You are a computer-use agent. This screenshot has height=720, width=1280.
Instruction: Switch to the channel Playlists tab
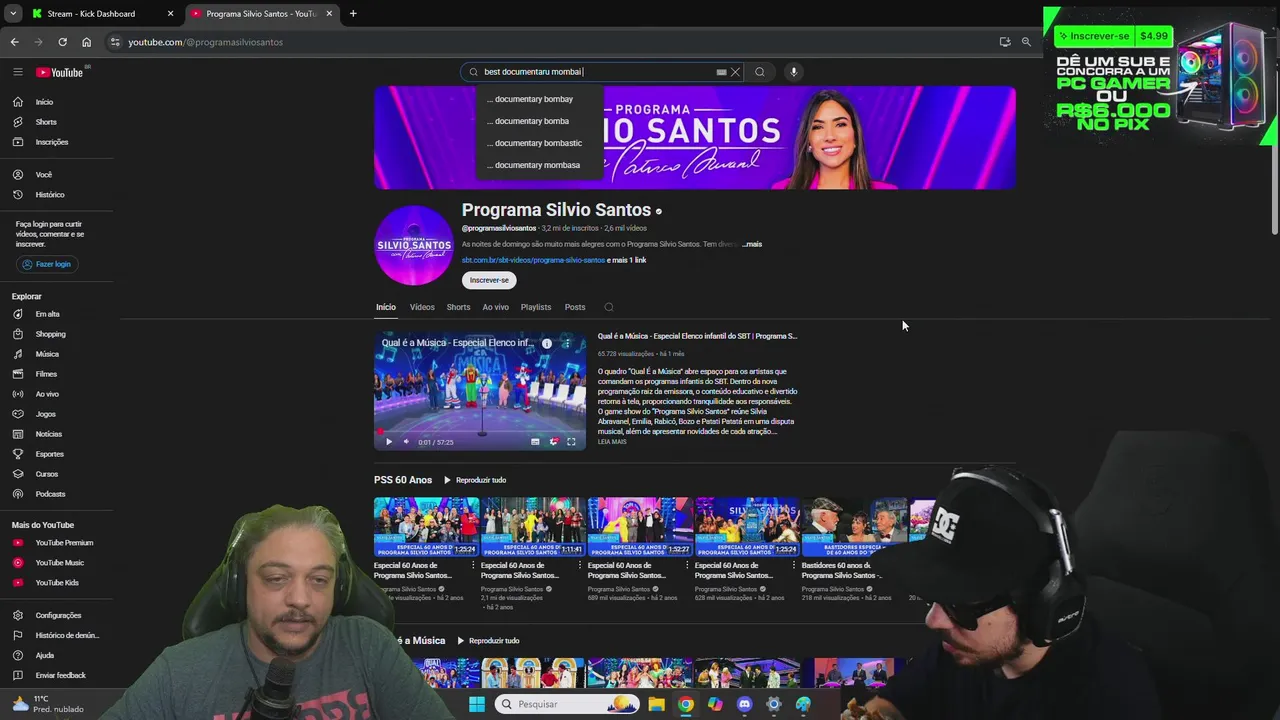point(536,307)
